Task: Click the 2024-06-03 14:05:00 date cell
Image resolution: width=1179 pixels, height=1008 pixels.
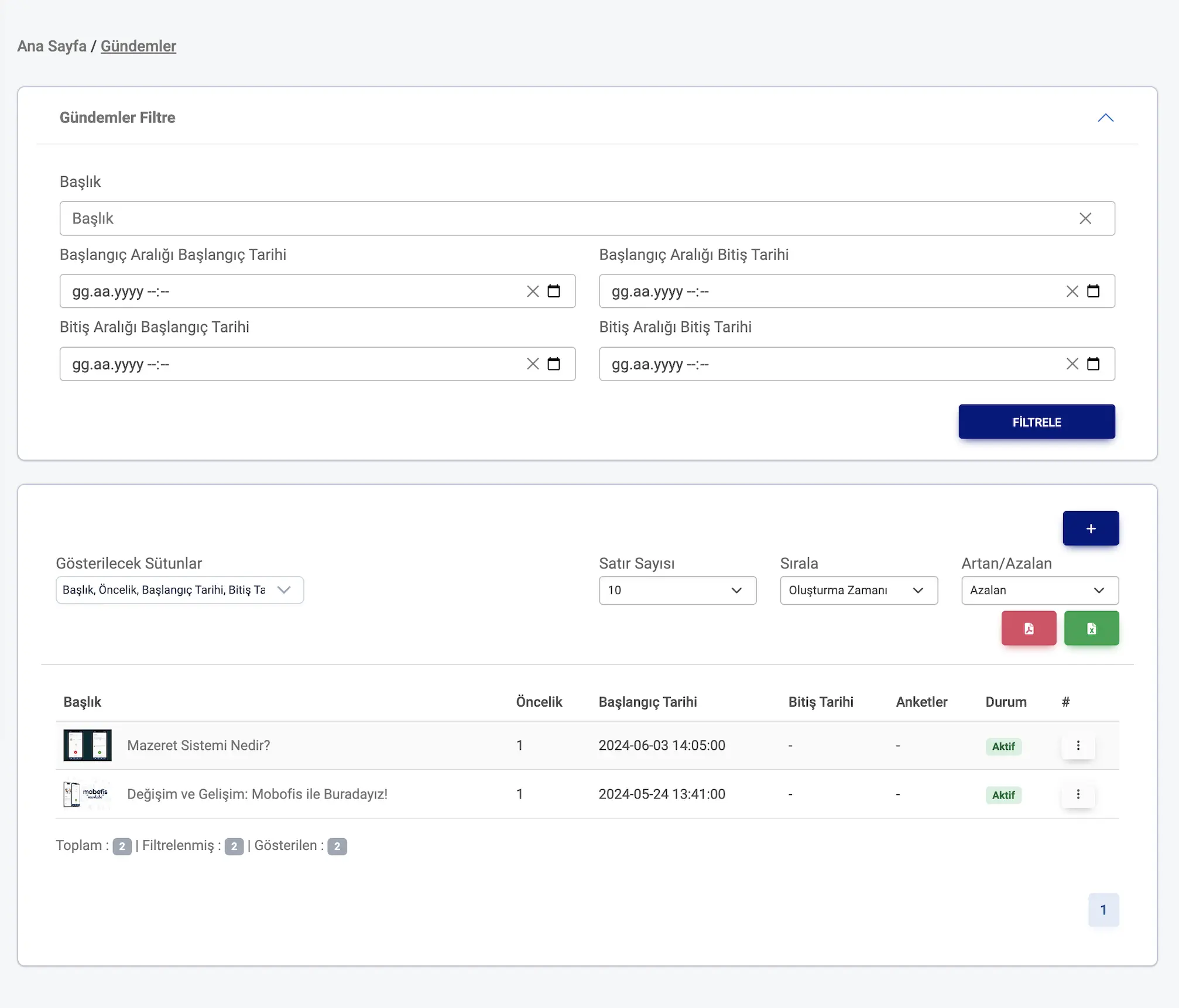Action: pos(662,745)
